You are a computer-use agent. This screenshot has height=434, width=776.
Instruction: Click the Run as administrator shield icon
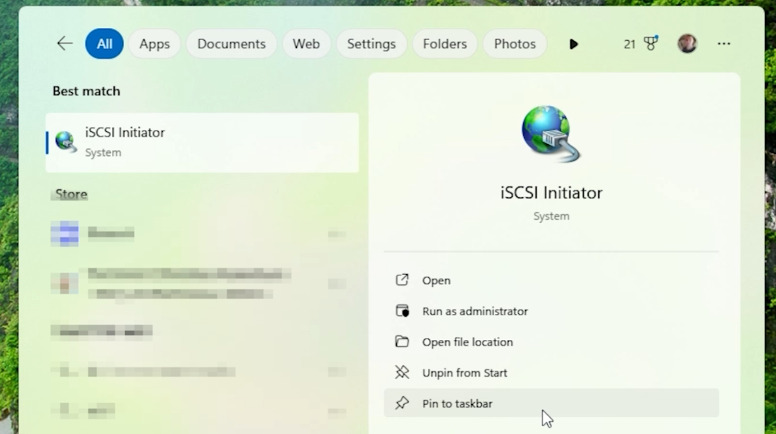click(x=402, y=311)
